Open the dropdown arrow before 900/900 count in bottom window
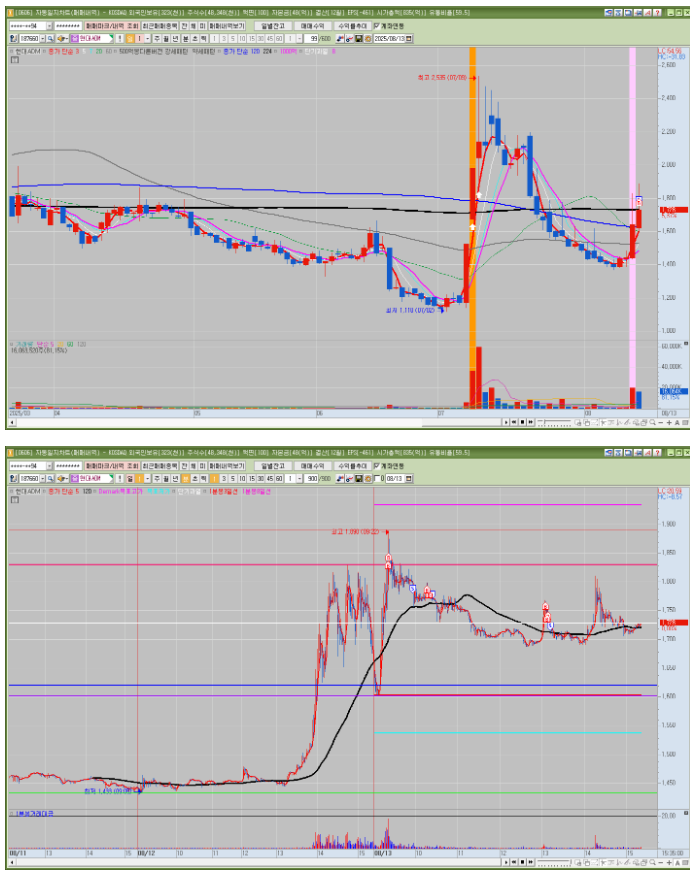690x878 pixels. (298, 479)
